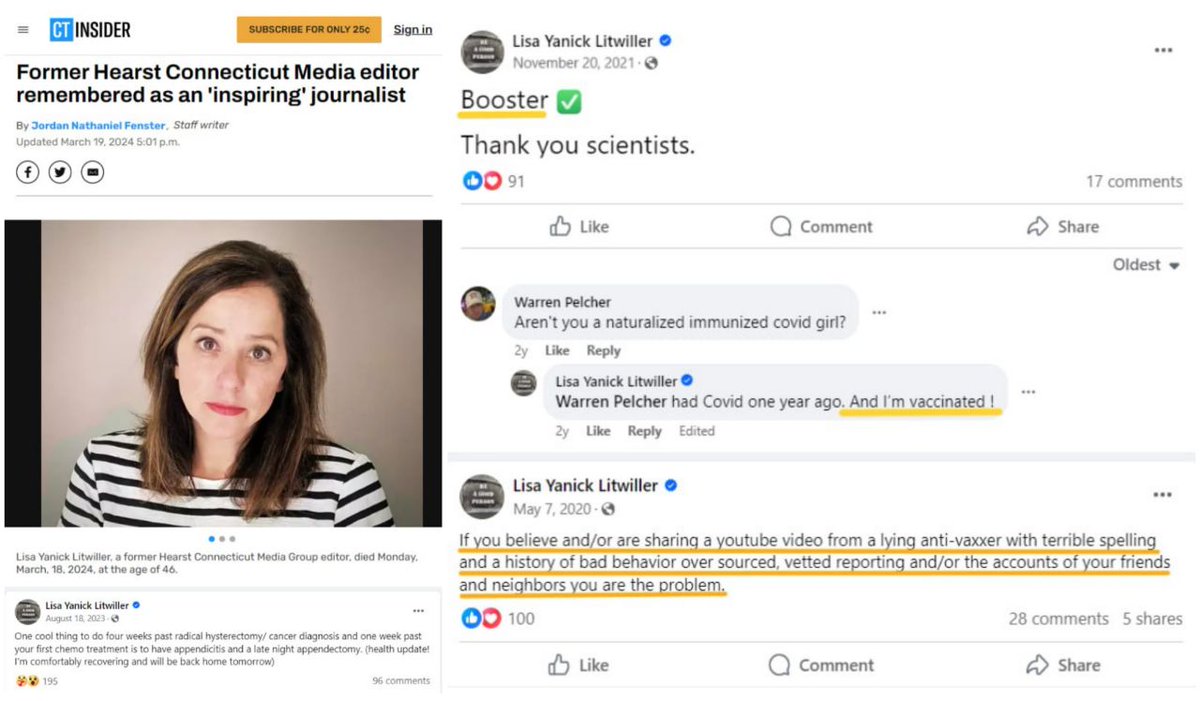Share article via Twitter icon

[x=60, y=173]
